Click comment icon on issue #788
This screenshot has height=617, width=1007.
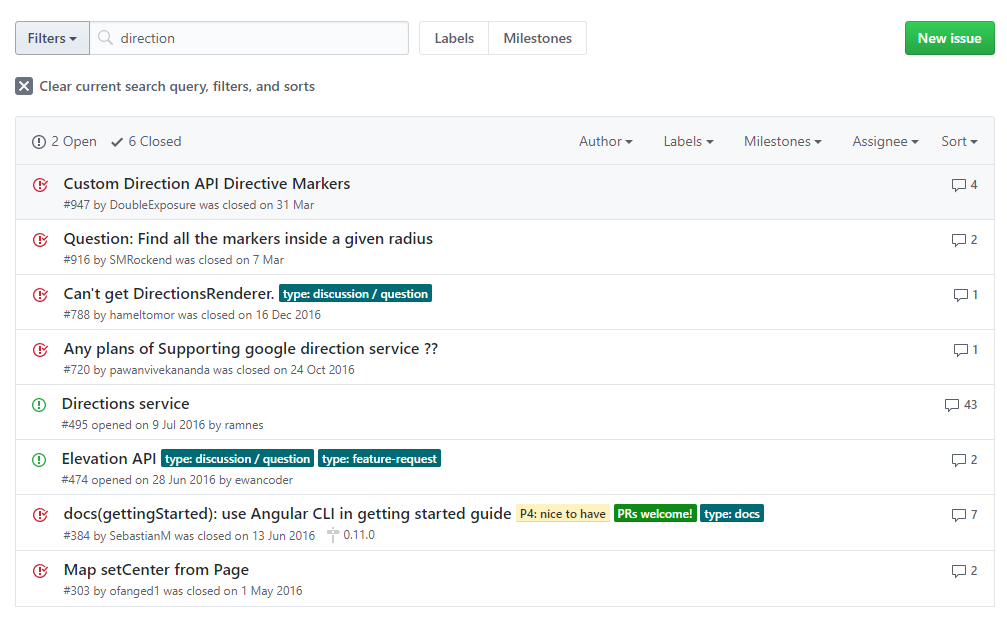pos(961,295)
